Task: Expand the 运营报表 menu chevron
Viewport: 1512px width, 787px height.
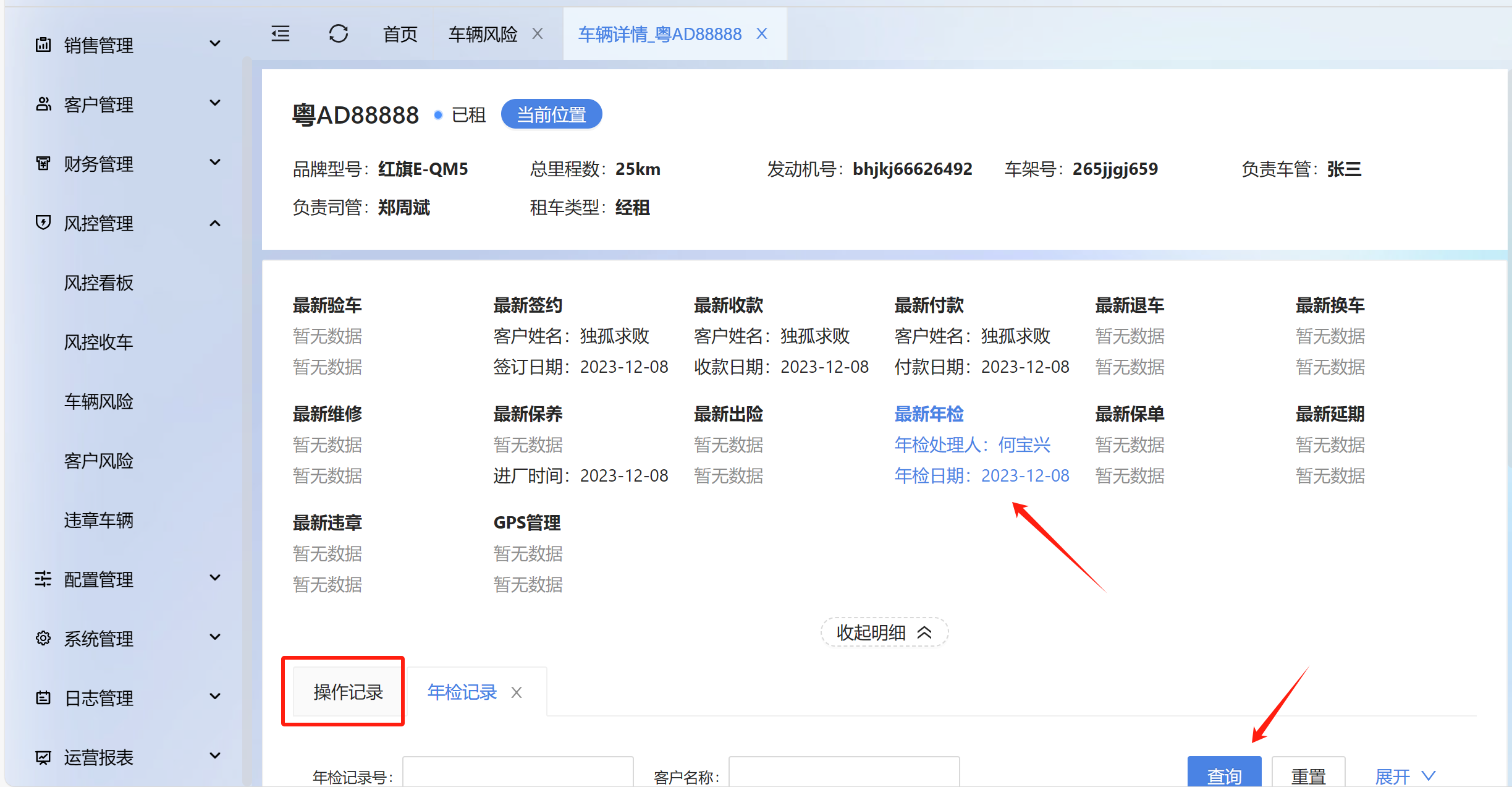Action: 215,756
